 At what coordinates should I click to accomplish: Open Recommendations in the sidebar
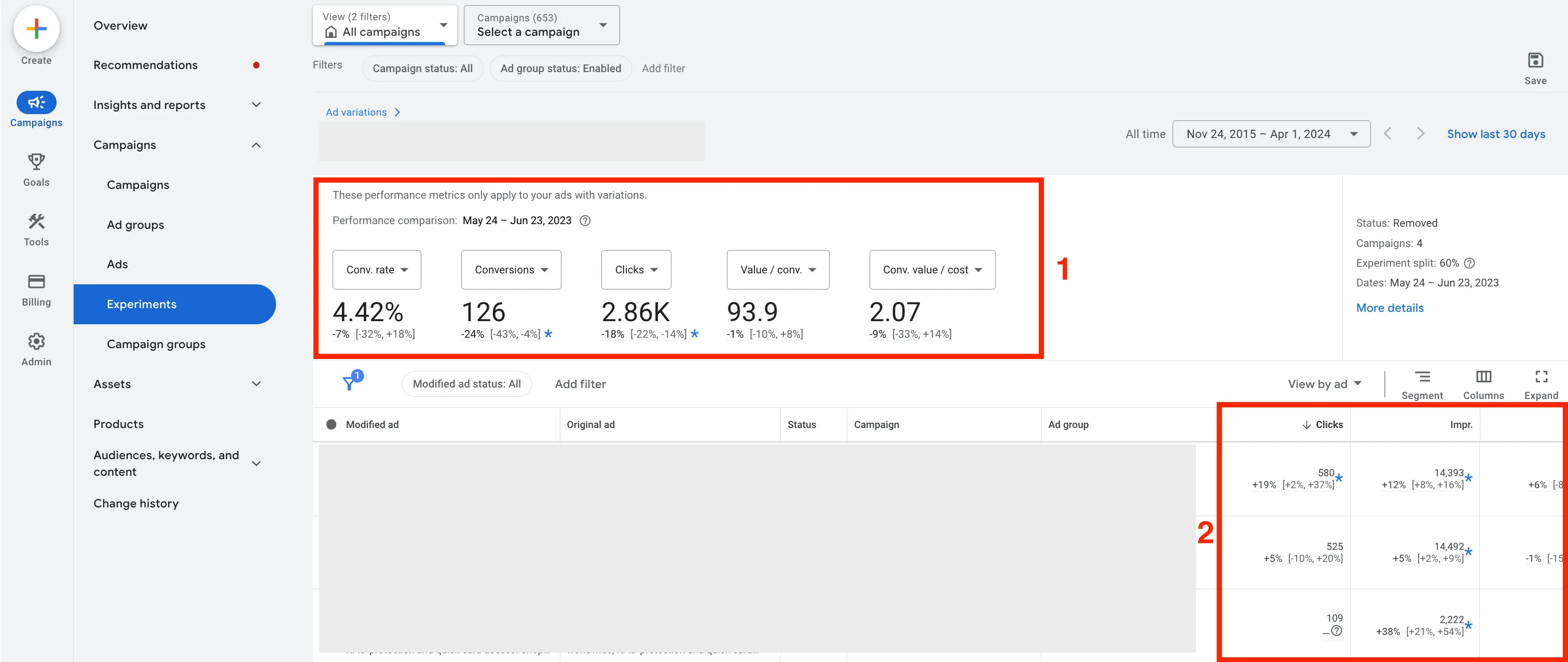[145, 65]
